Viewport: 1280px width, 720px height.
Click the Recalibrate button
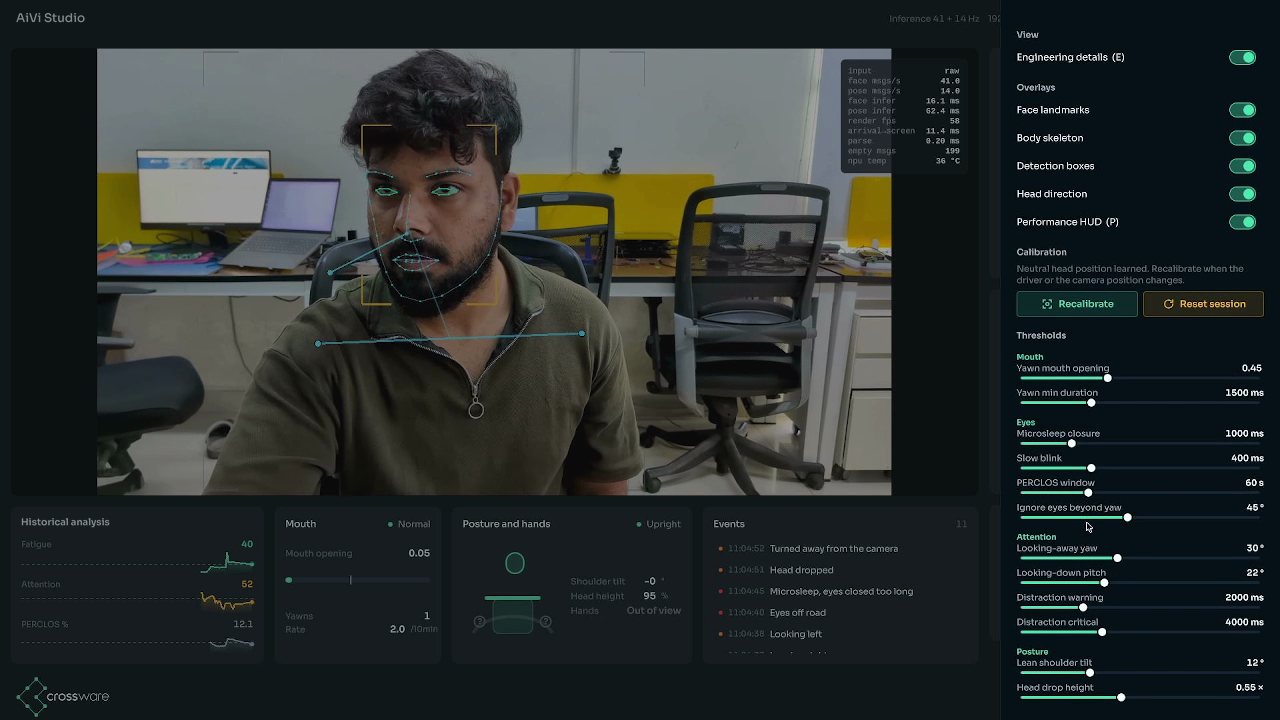[1077, 304]
